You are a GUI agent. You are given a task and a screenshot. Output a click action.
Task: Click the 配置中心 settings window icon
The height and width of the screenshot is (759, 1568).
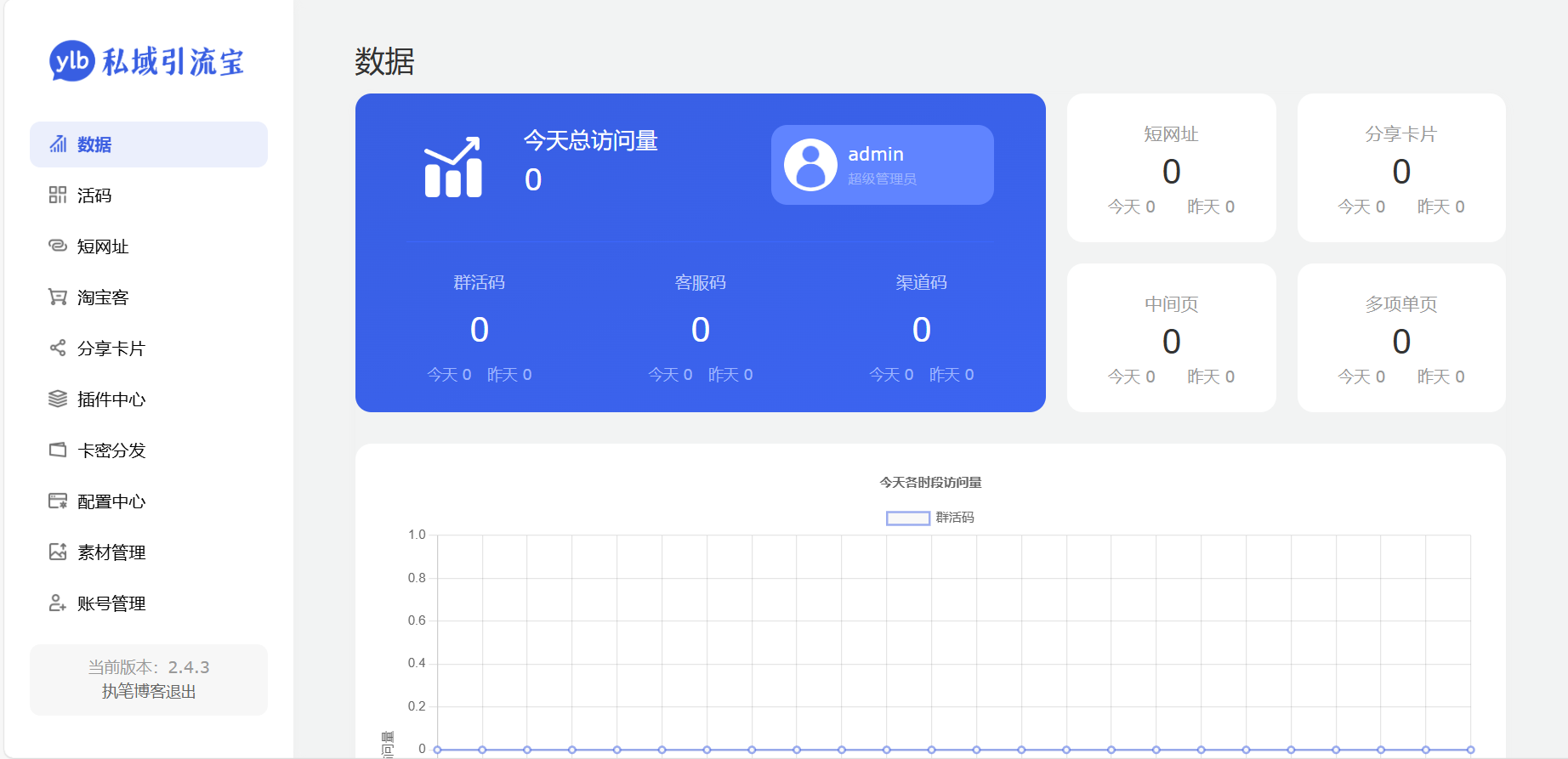pyautogui.click(x=58, y=501)
